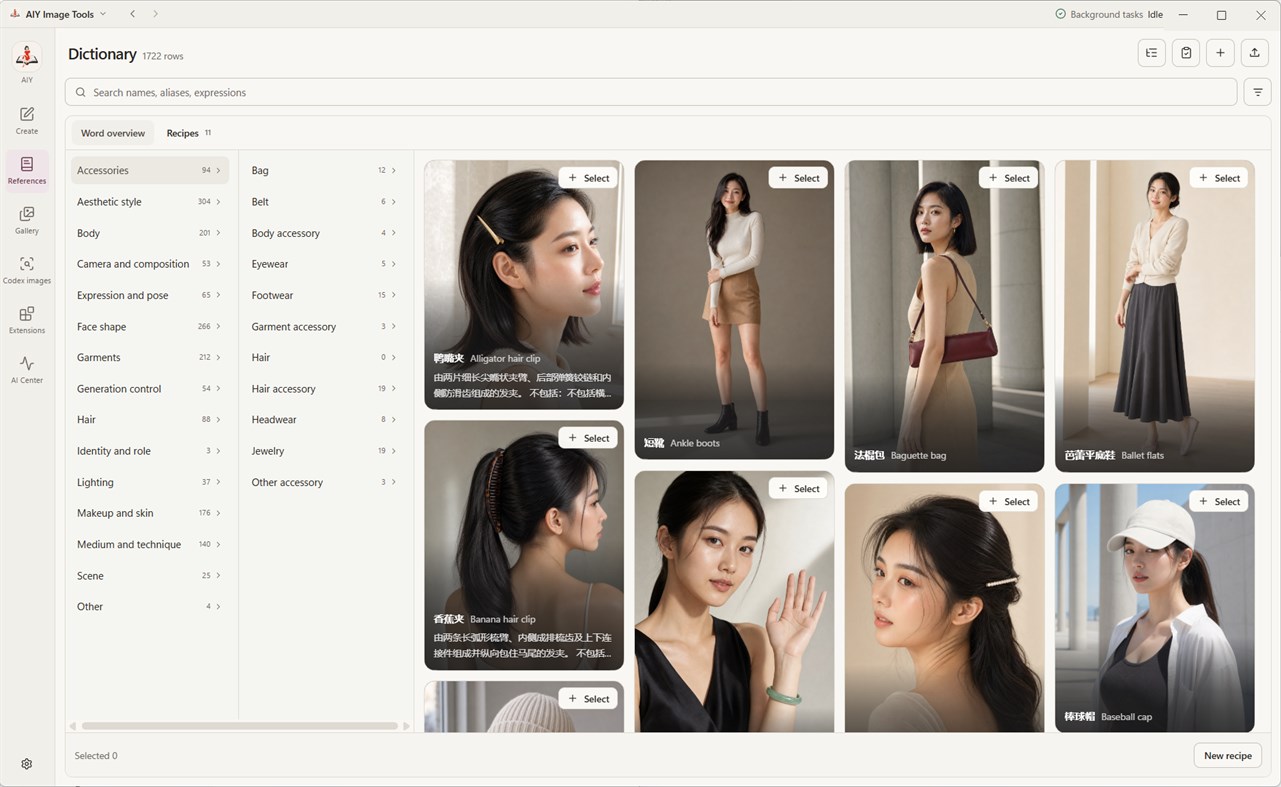Select the Garments category row
1281x787 pixels.
point(150,357)
